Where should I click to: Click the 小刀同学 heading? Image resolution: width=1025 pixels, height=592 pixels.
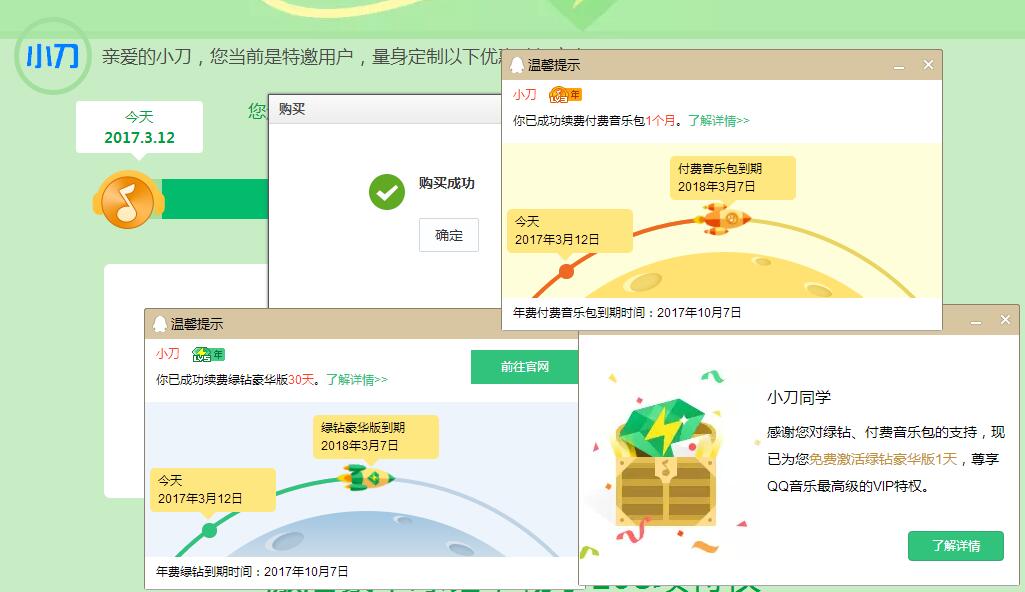point(799,397)
